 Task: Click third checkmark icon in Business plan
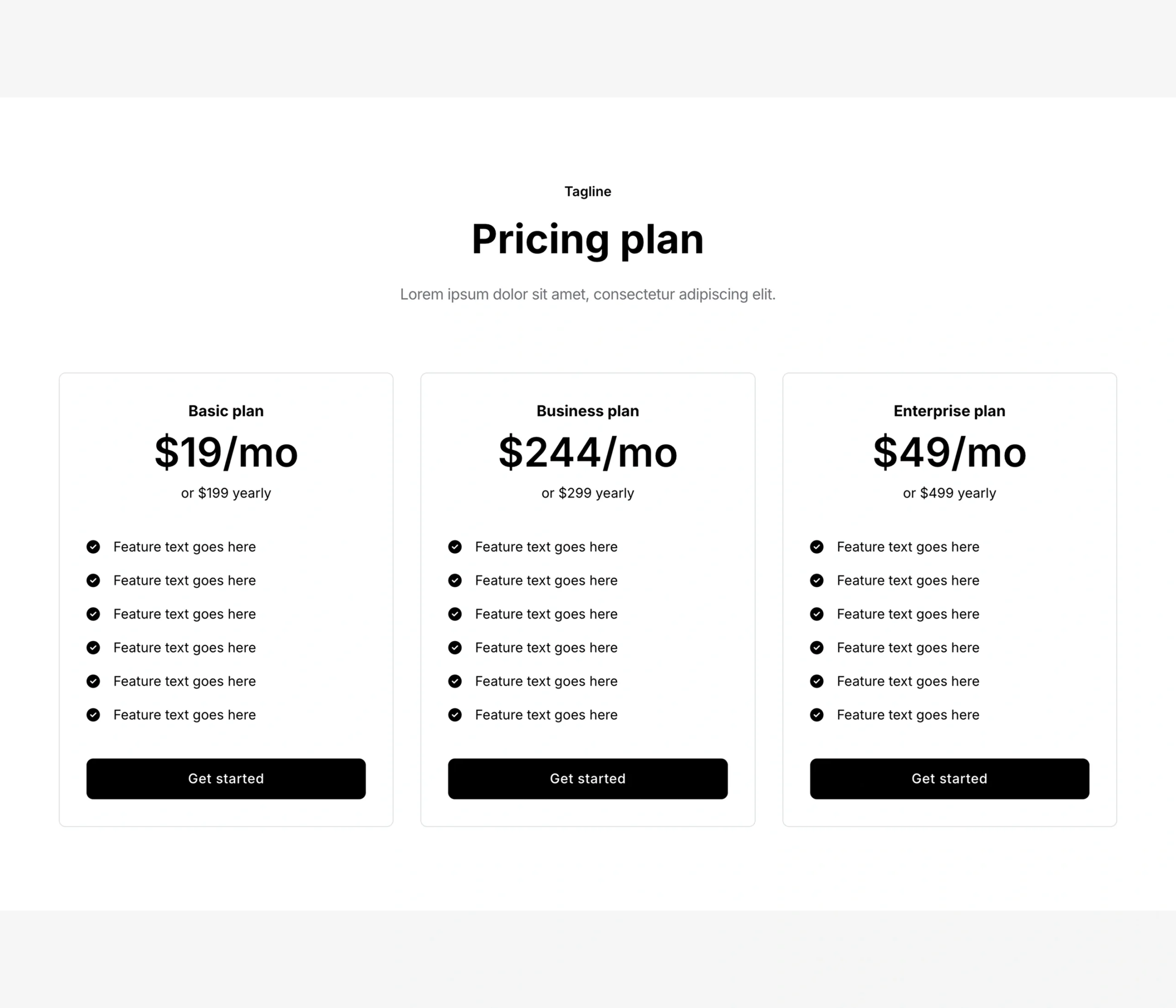coord(455,614)
